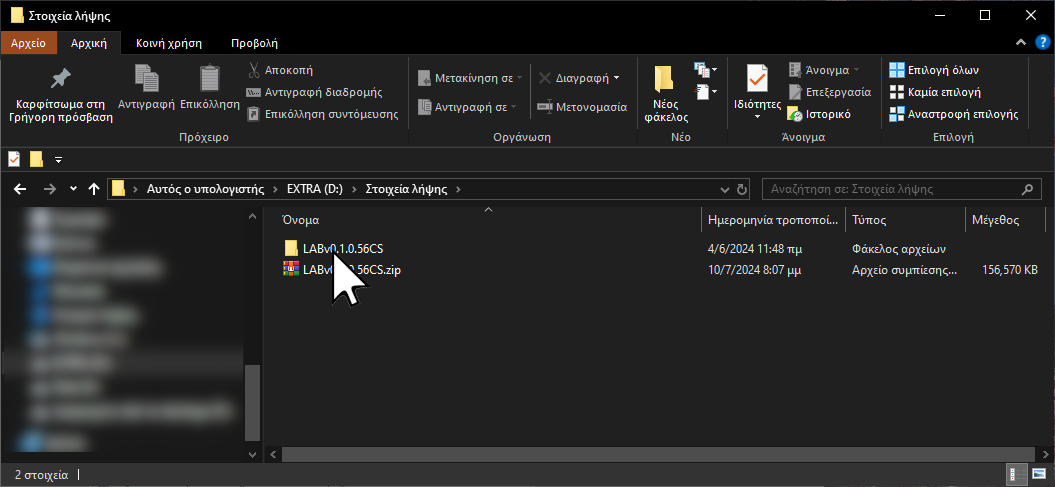Click the Cut (Αποκοπή) scissors icon
The image size is (1055, 487).
tap(254, 70)
